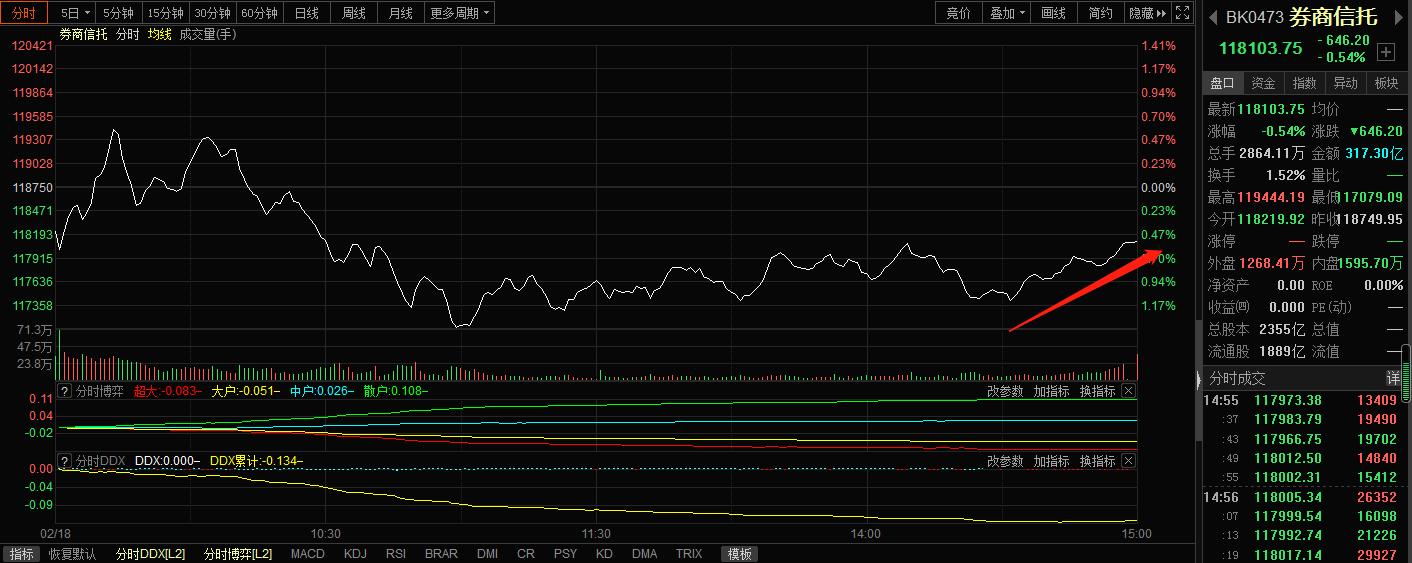The image size is (1412, 563).
Task: Switch to the 资金 tab
Action: click(1264, 83)
